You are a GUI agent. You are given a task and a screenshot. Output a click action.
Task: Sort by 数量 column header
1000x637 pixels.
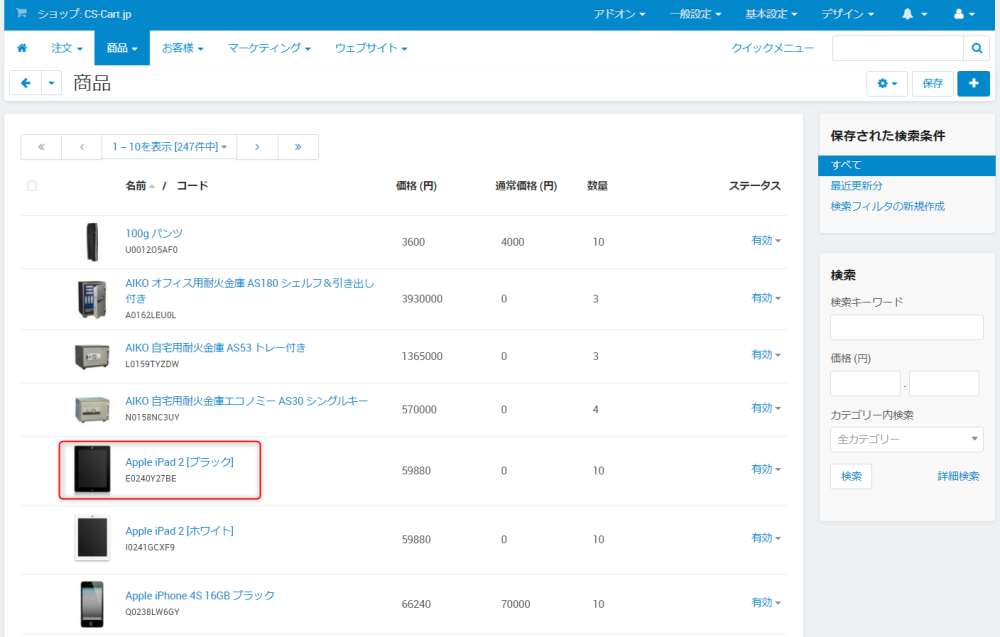click(598, 186)
